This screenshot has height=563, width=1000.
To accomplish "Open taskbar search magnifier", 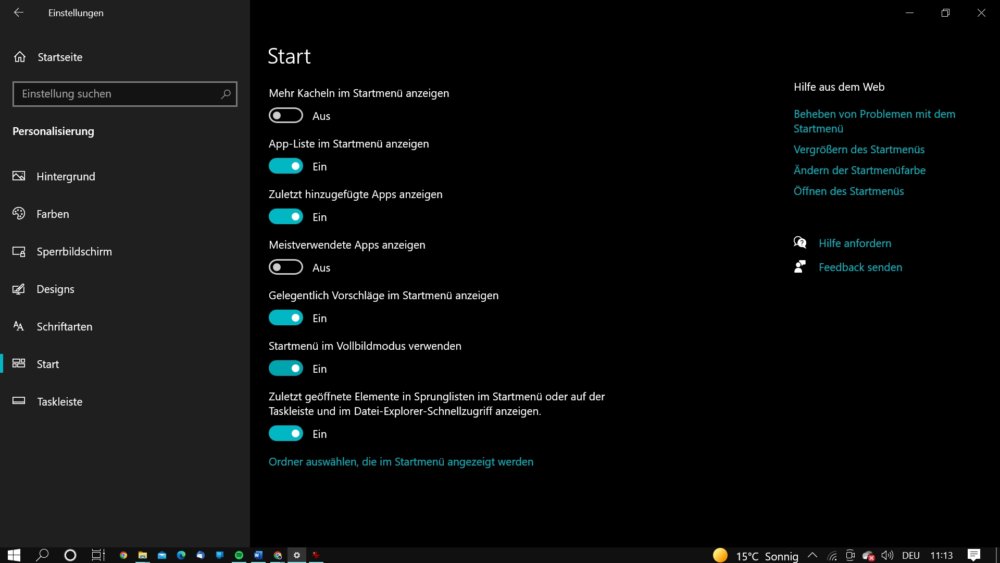I will 42,555.
